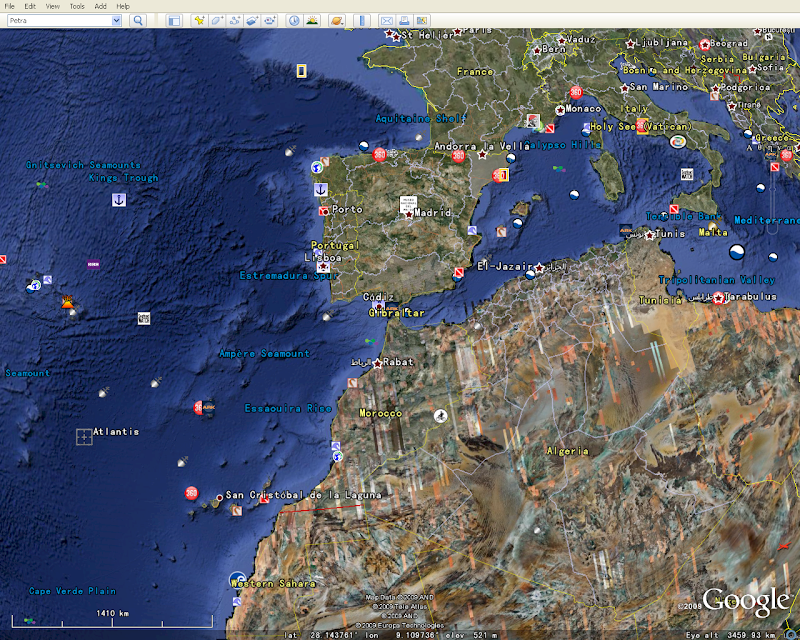Select the Add Polygon tool
Viewport: 800px width, 640px height.
click(x=217, y=20)
